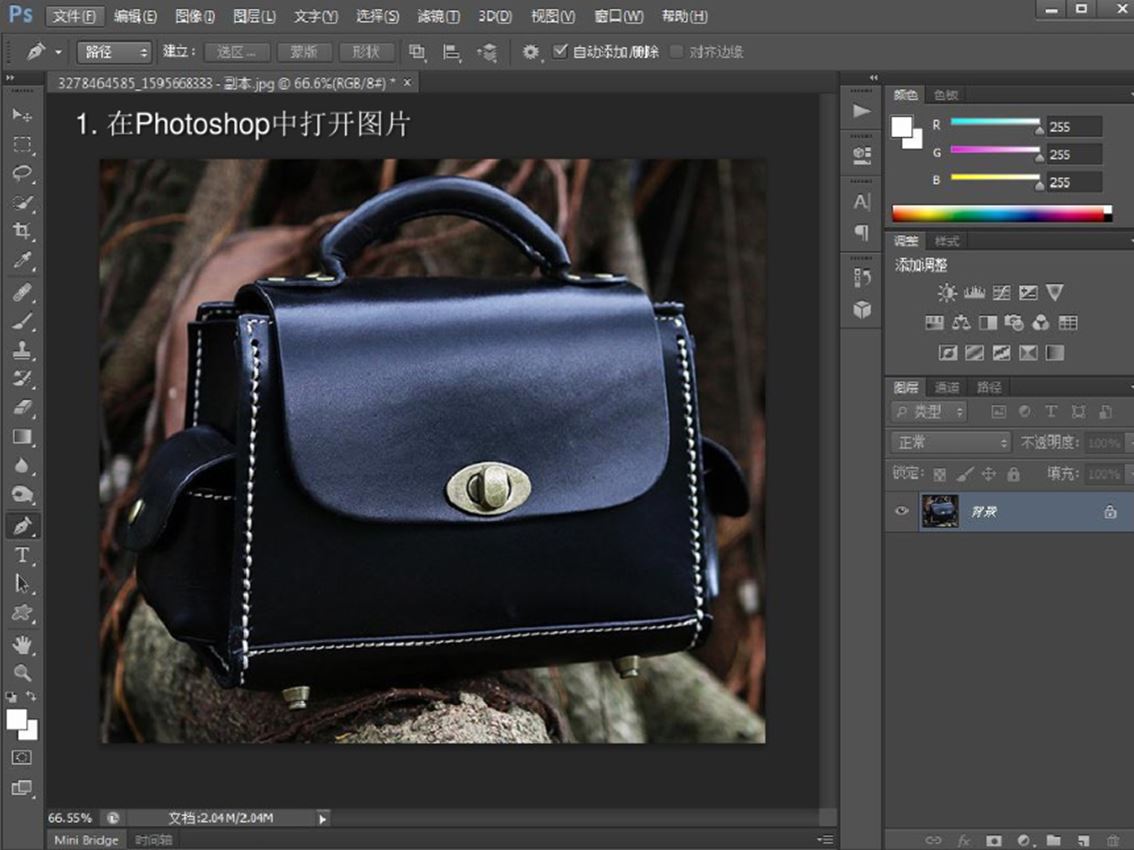Image resolution: width=1134 pixels, height=850 pixels.
Task: Expand the 类型 layer filter dropdown
Action: pyautogui.click(x=929, y=412)
